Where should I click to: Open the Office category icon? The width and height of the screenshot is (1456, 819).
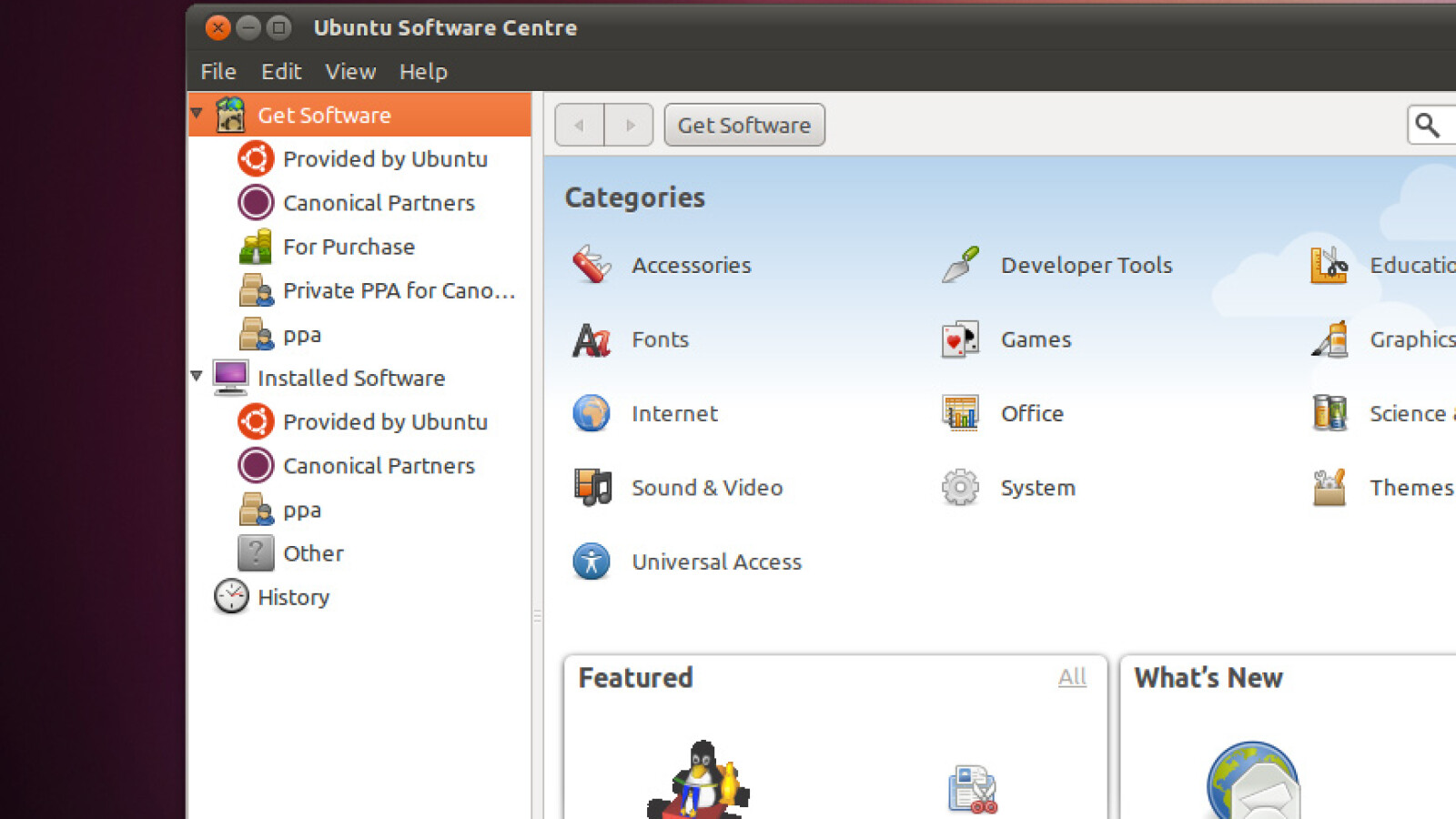pyautogui.click(x=960, y=413)
